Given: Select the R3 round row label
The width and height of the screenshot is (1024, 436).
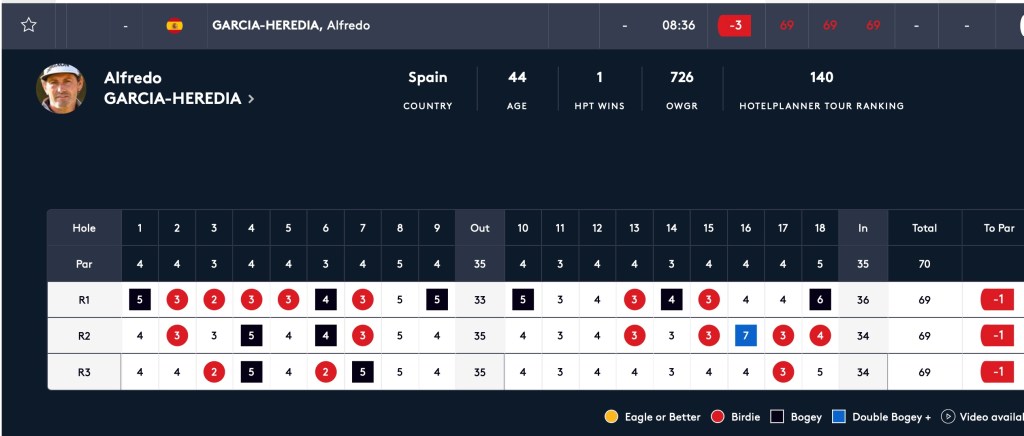Looking at the screenshot, I should (84, 372).
